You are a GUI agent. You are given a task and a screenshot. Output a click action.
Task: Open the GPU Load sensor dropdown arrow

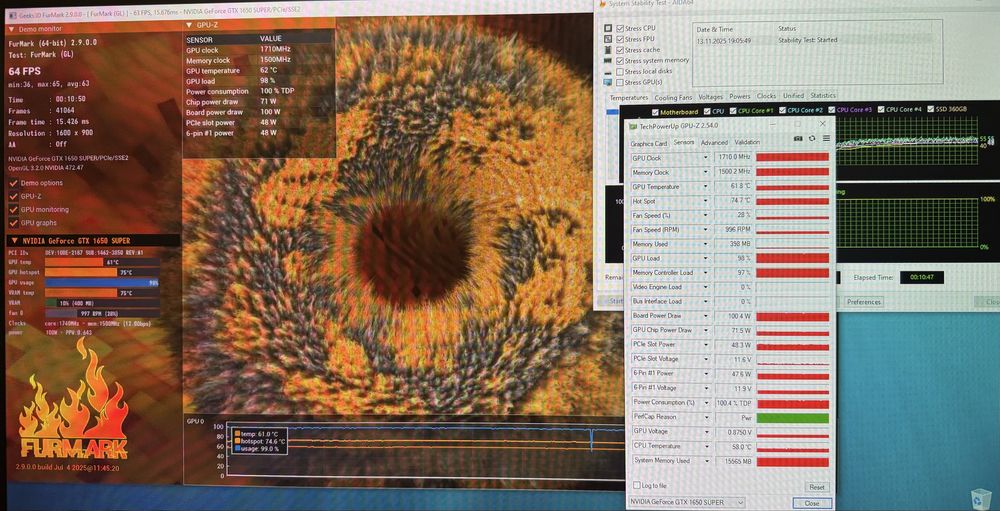coord(706,258)
